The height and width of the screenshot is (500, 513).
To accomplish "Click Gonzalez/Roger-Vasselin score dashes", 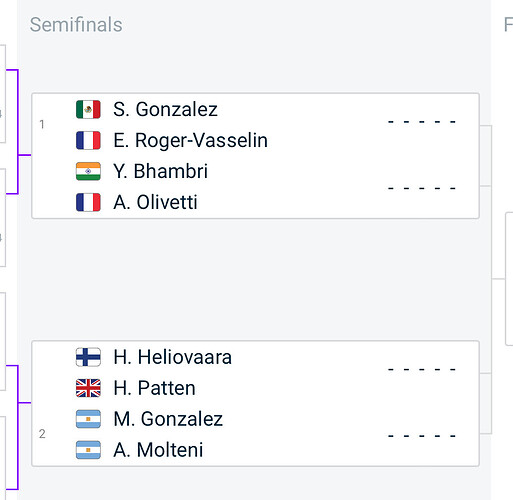I will tap(422, 122).
